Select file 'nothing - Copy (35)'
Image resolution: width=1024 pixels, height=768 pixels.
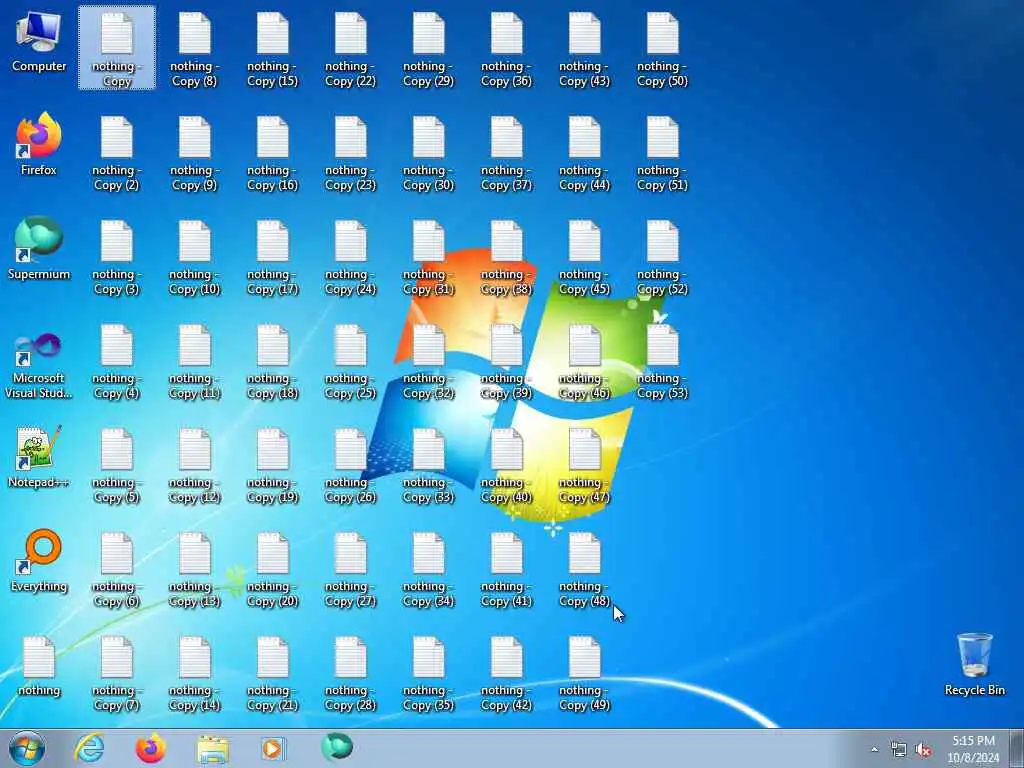428,674
